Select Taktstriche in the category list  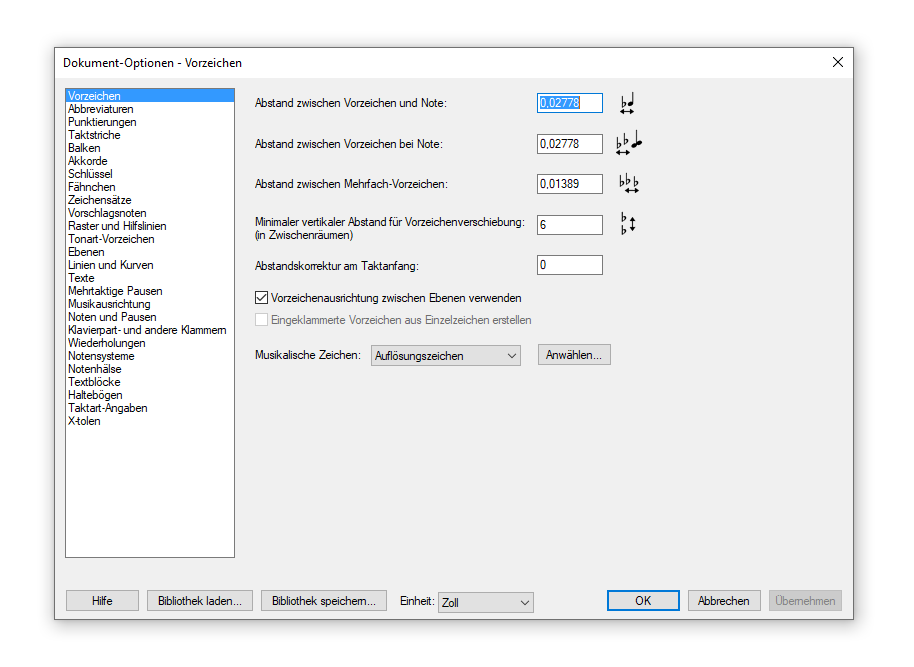94,135
